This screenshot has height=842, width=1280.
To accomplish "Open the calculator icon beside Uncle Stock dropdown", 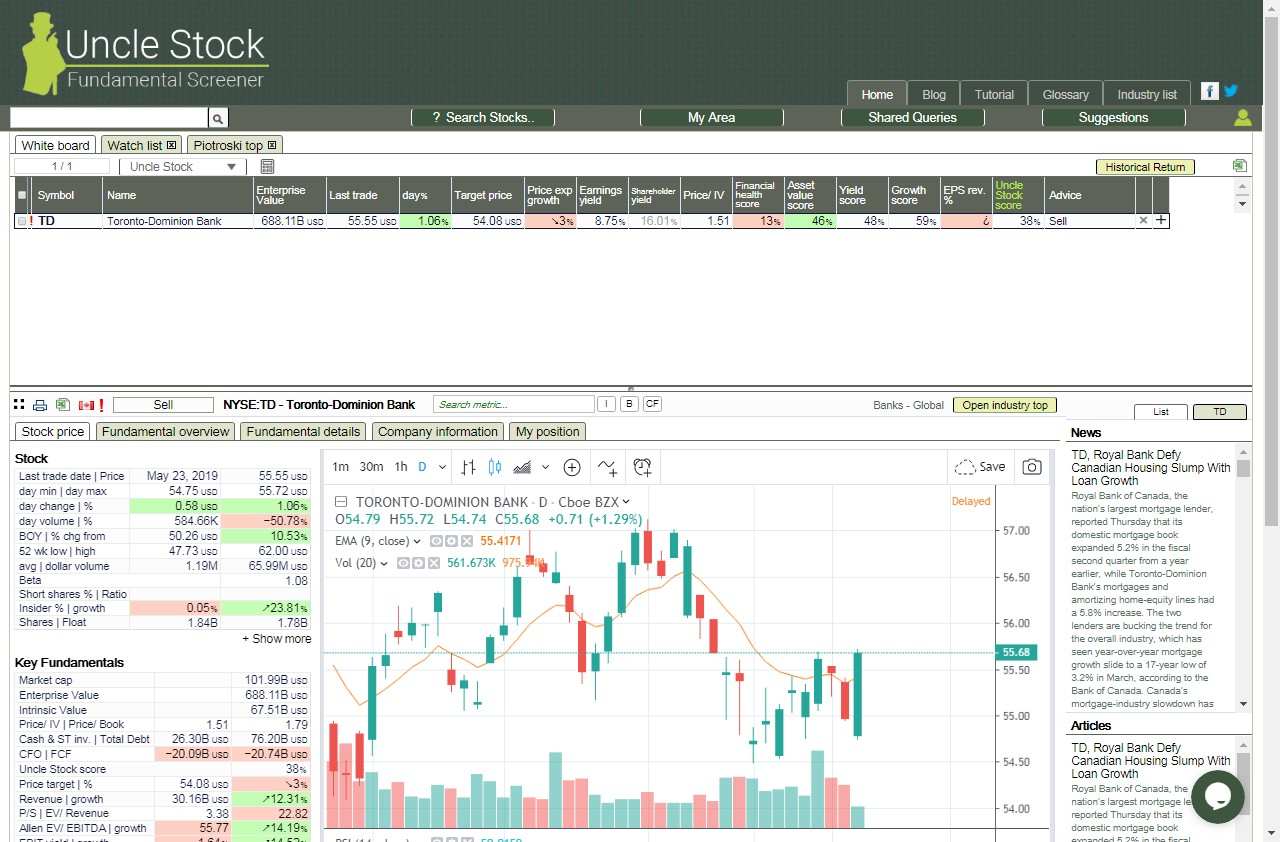I will 267,167.
